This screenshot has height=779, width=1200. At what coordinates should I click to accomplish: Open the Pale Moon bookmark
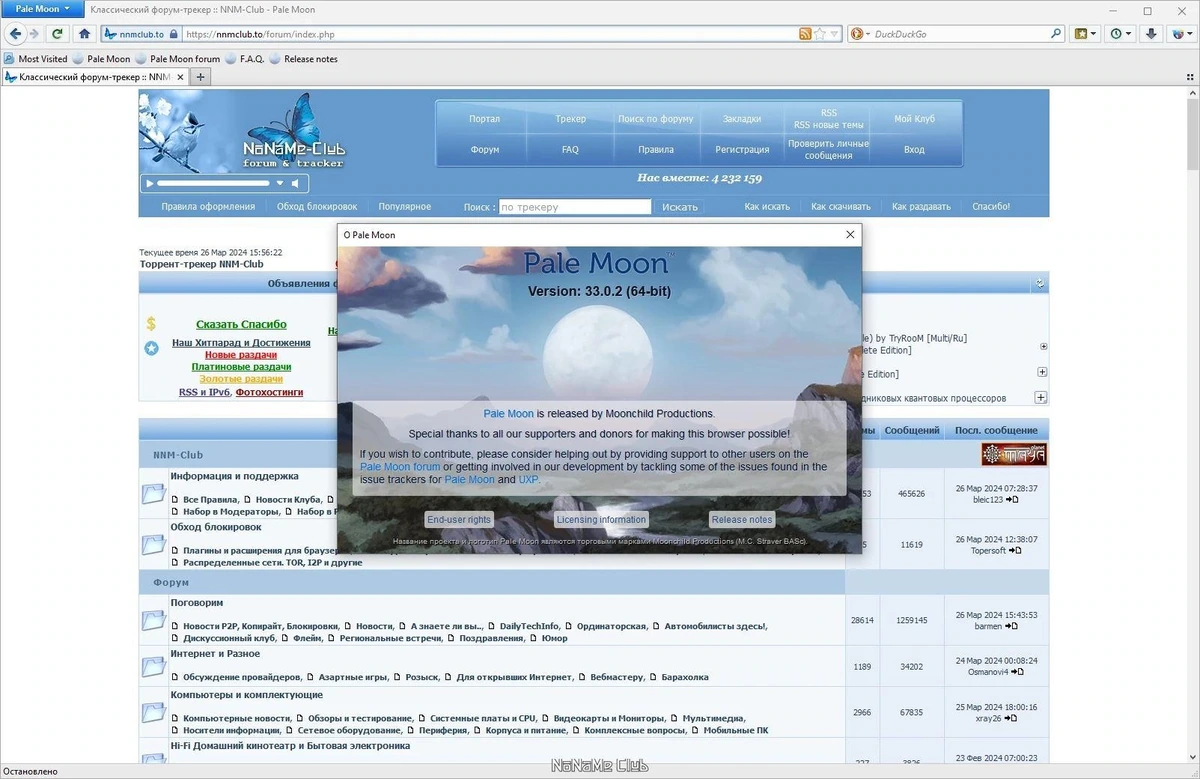[x=101, y=59]
